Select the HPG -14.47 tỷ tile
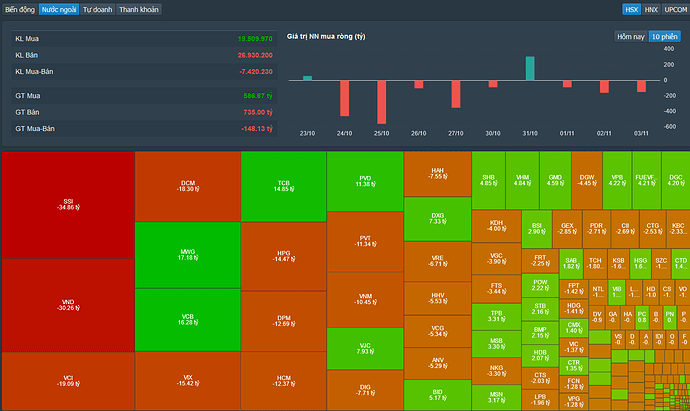Viewport: 690px width, 411px height. pos(284,256)
